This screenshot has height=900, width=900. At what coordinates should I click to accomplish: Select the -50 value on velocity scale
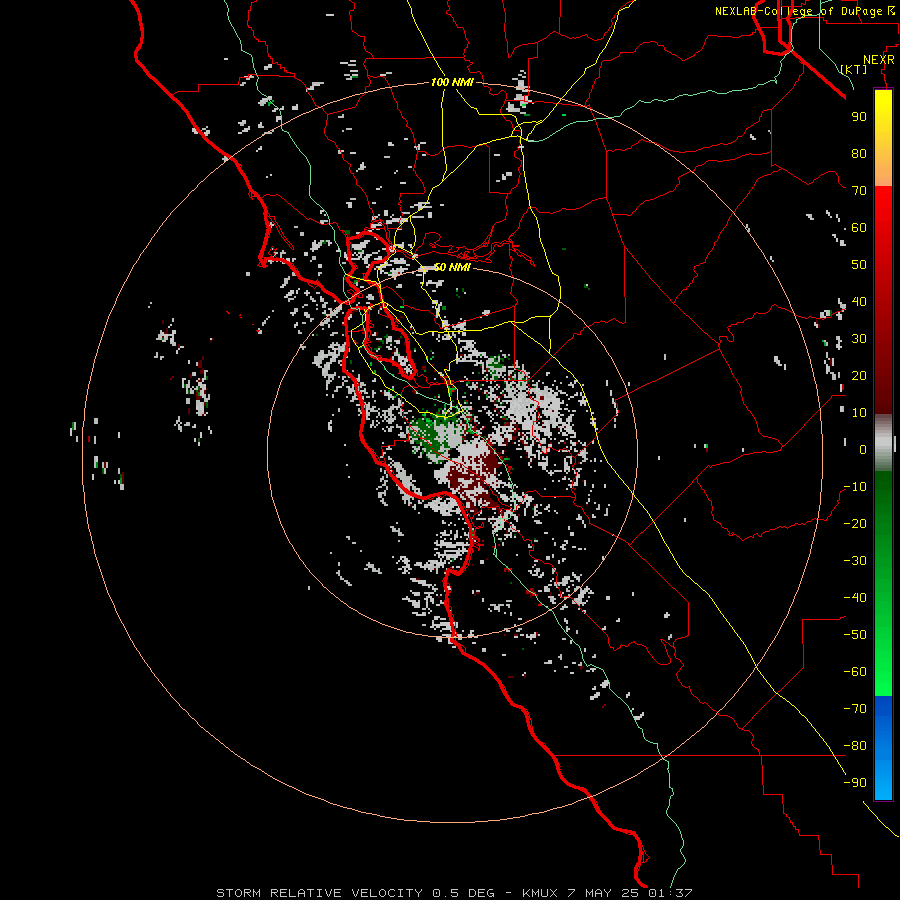(x=855, y=635)
